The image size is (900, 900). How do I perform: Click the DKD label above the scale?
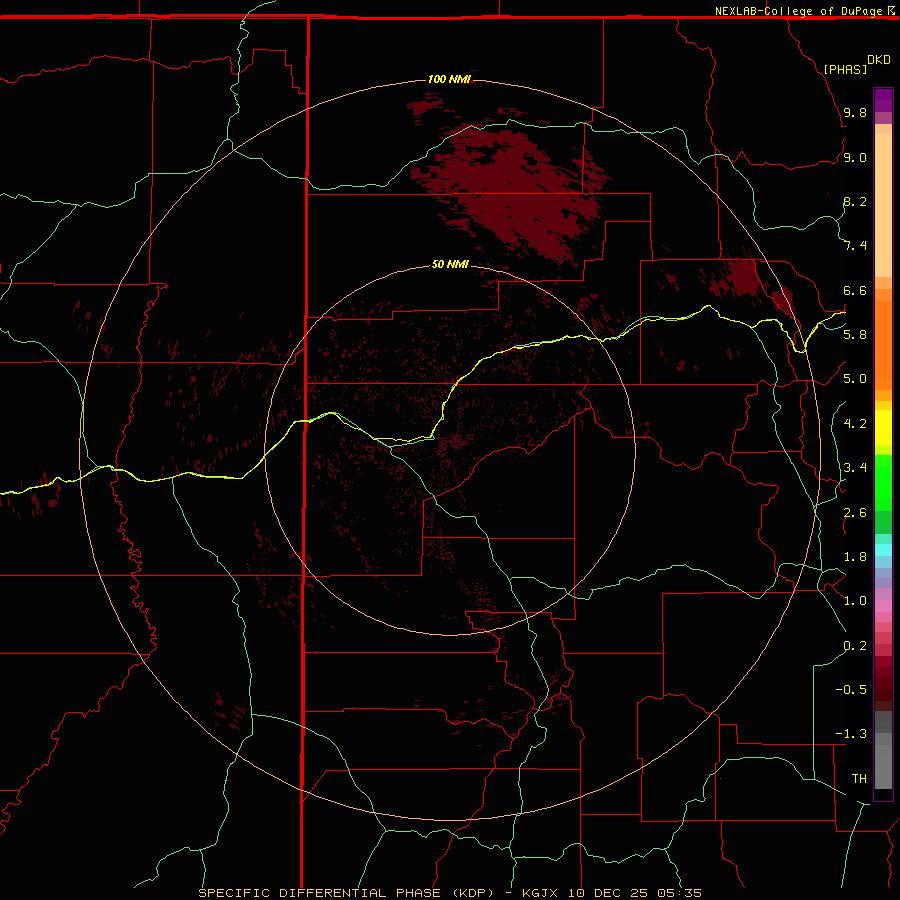click(878, 60)
